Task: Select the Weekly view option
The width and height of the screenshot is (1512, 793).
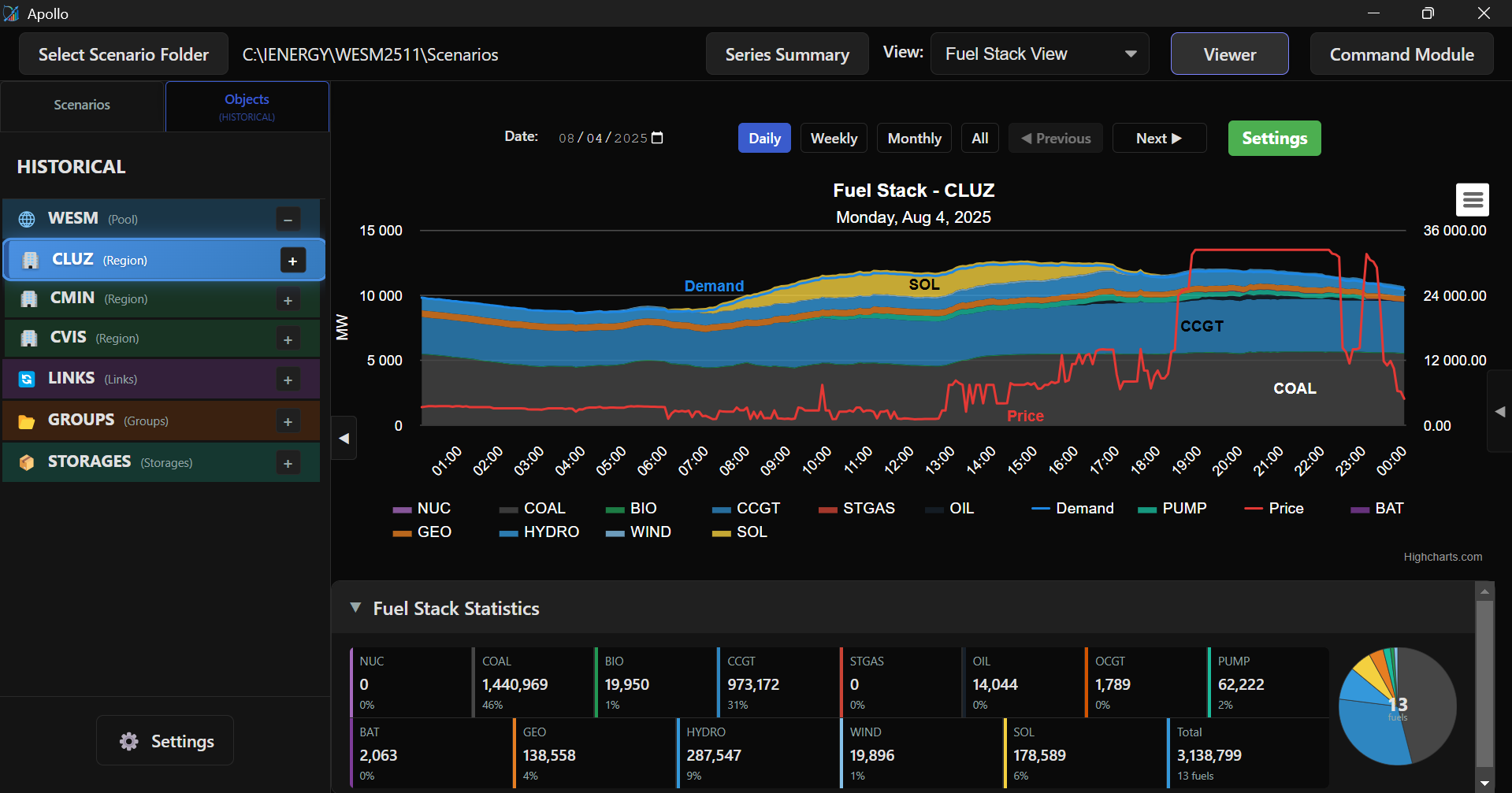Action: click(834, 139)
